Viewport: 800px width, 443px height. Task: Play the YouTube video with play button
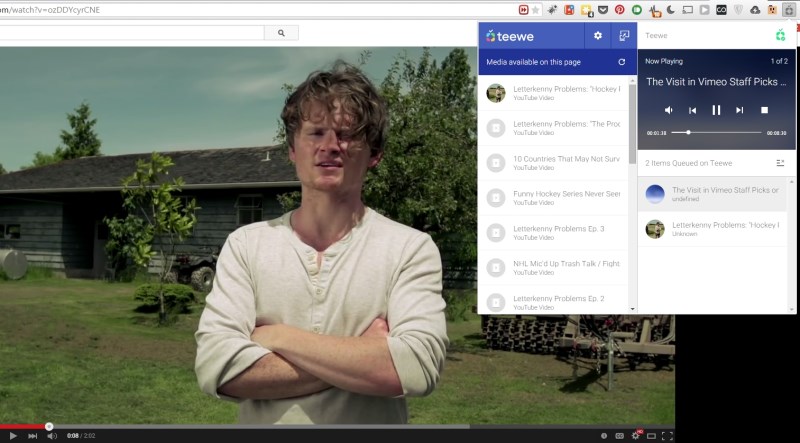[x=13, y=435]
